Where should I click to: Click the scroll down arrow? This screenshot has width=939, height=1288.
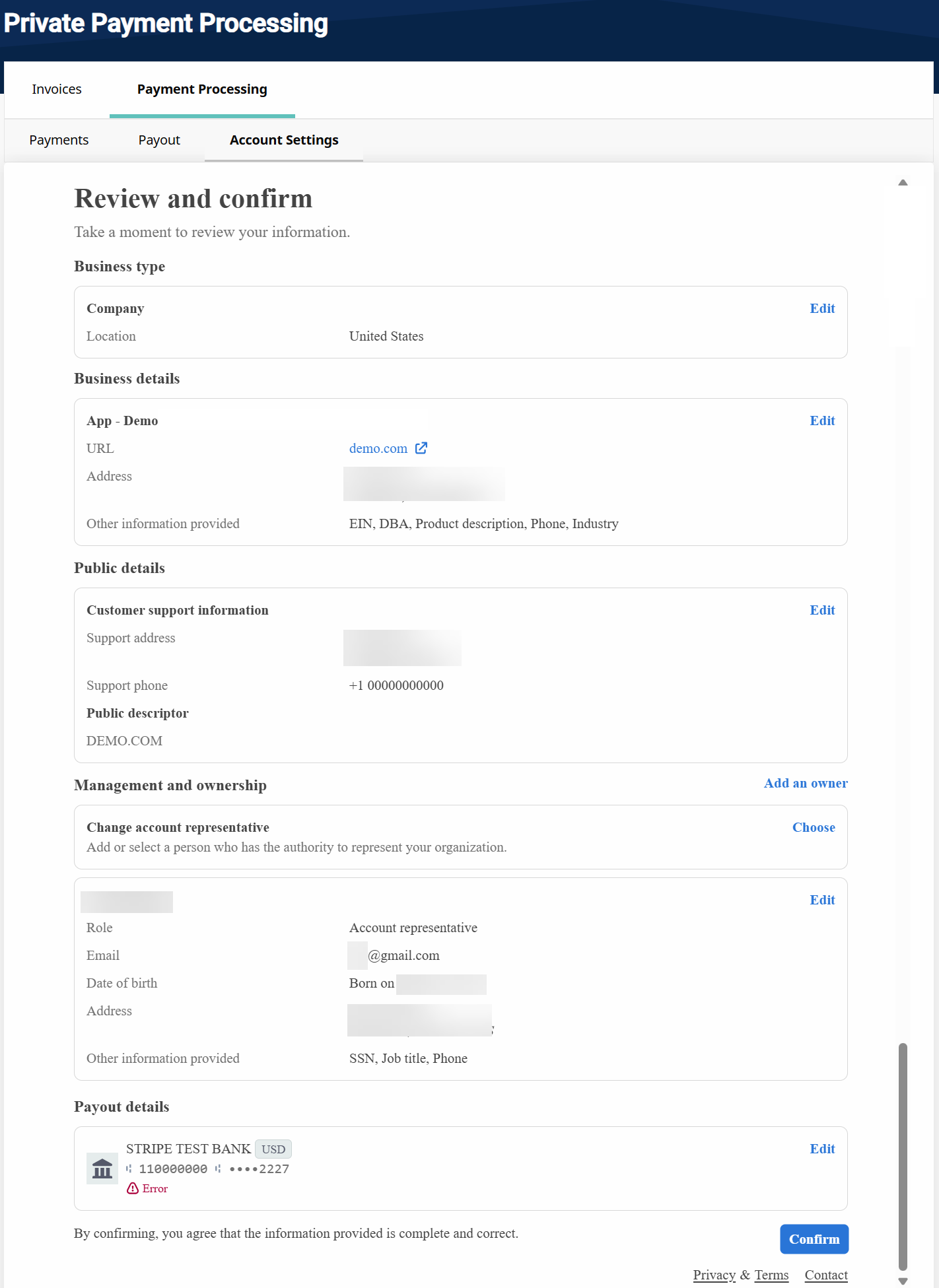tap(903, 1281)
